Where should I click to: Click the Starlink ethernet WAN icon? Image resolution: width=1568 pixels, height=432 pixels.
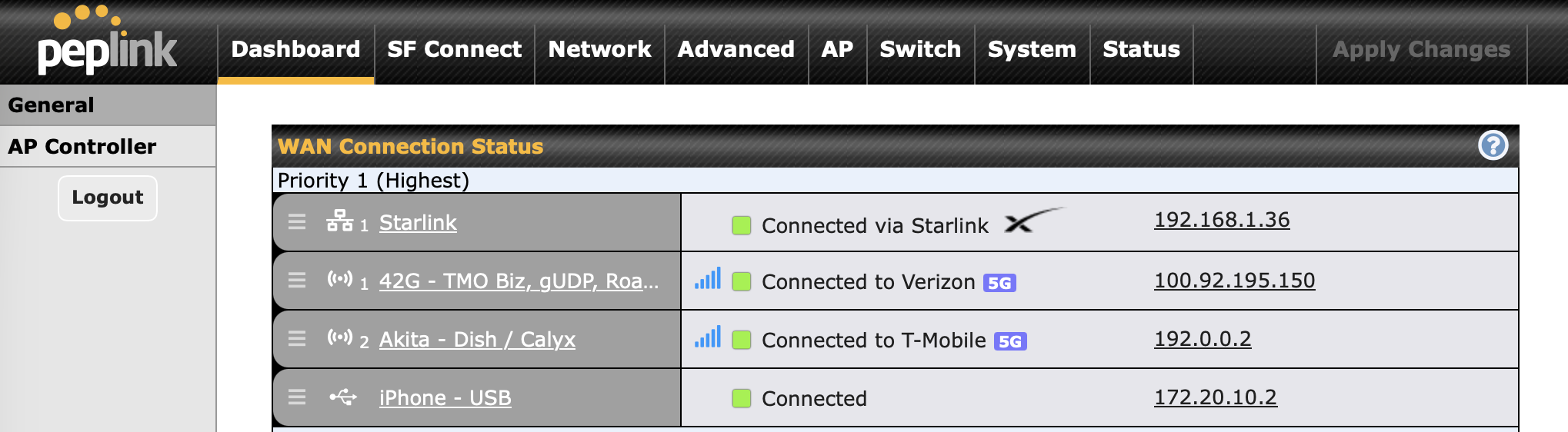[x=339, y=221]
